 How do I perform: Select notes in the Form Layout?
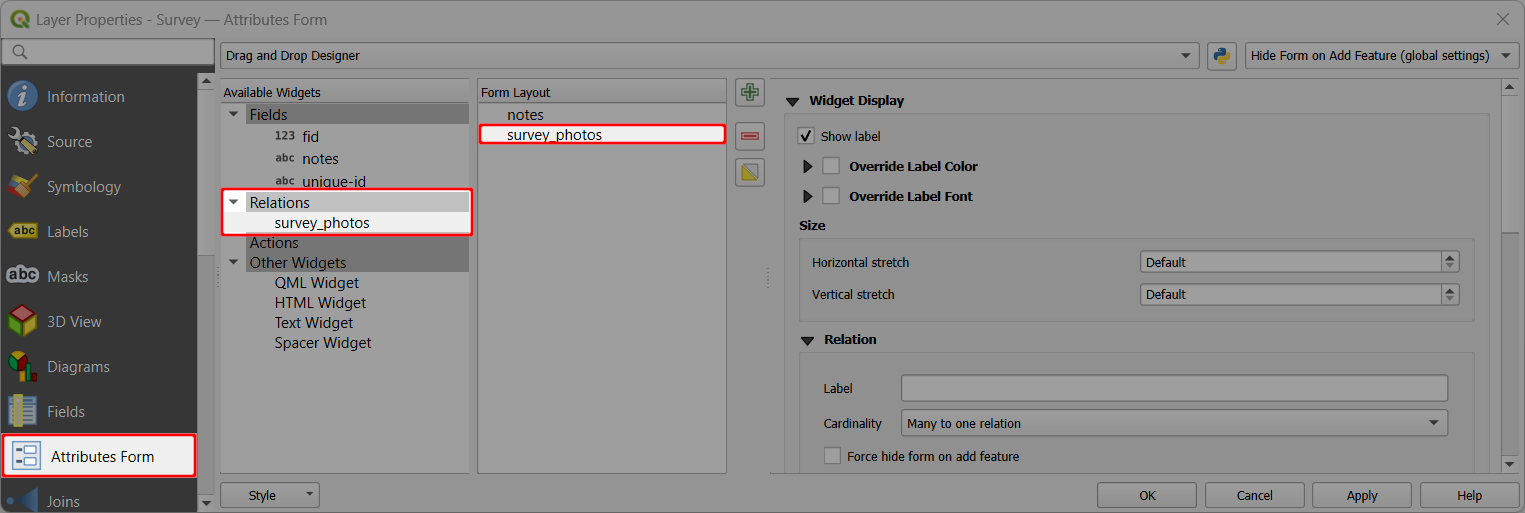[x=525, y=115]
